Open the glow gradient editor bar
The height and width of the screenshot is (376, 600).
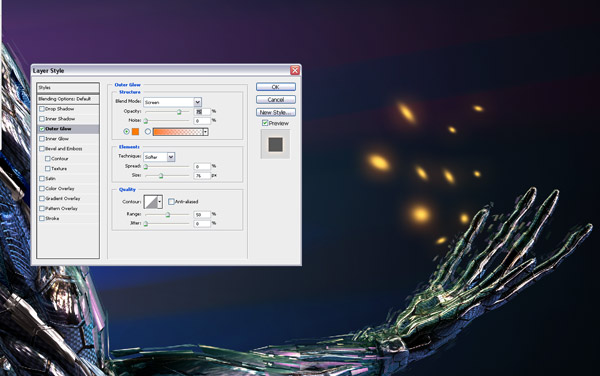pyautogui.click(x=178, y=132)
